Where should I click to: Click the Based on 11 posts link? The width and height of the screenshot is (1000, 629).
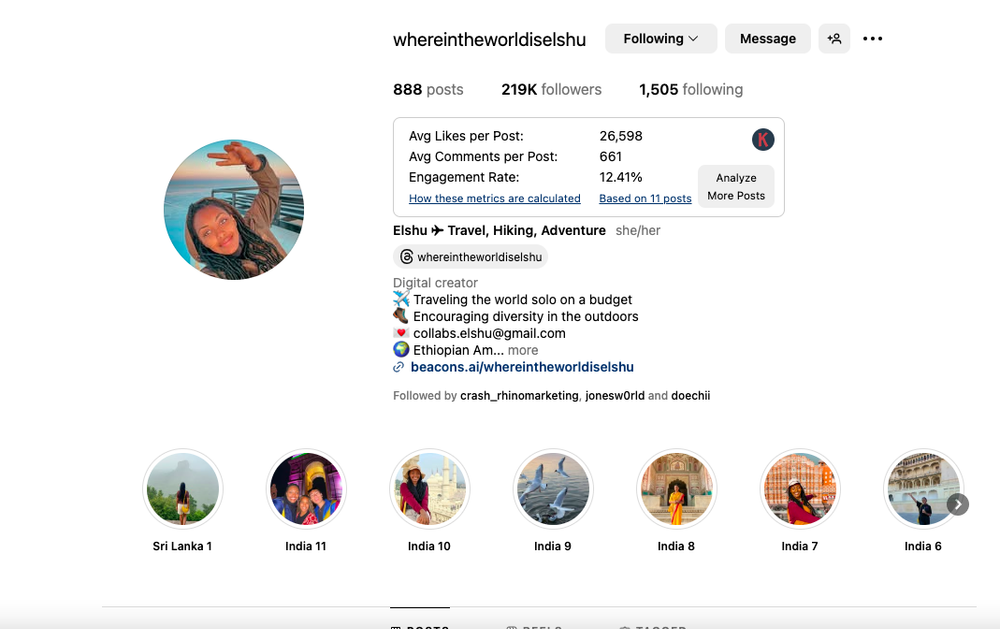pos(645,198)
